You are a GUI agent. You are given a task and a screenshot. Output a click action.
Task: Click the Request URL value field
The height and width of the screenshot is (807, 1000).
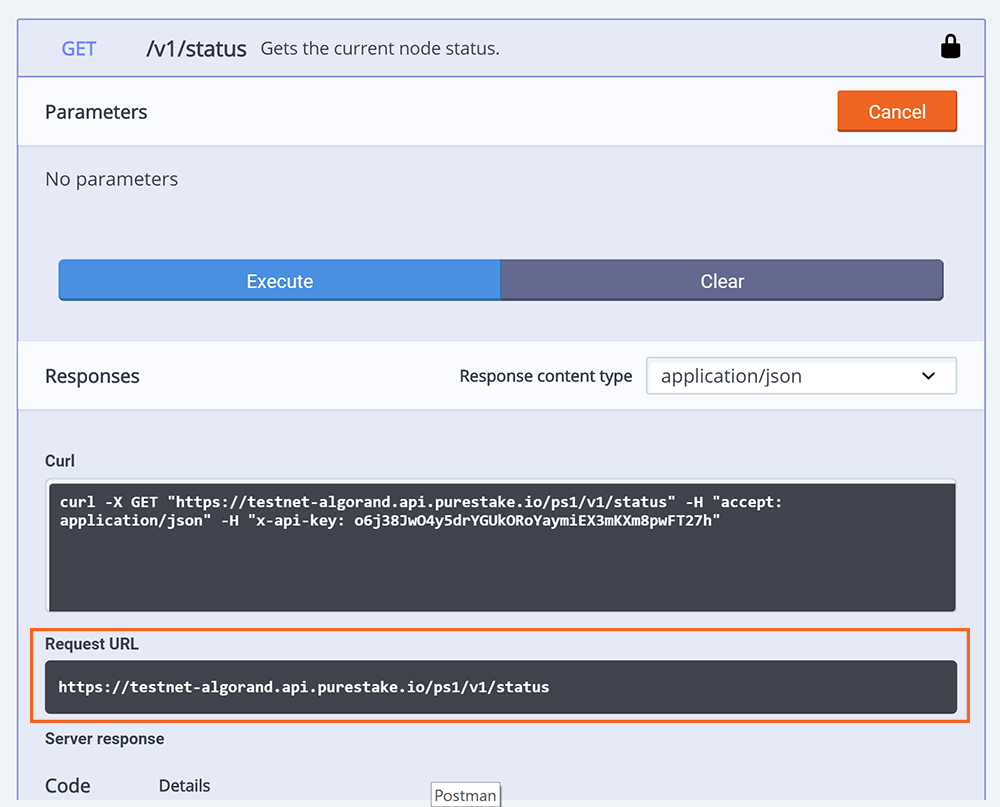[500, 687]
